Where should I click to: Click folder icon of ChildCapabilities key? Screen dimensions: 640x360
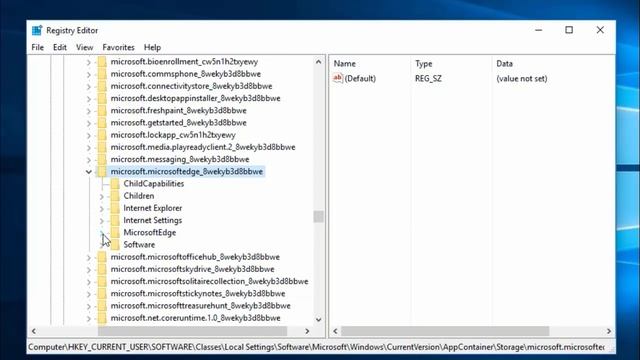click(x=115, y=184)
